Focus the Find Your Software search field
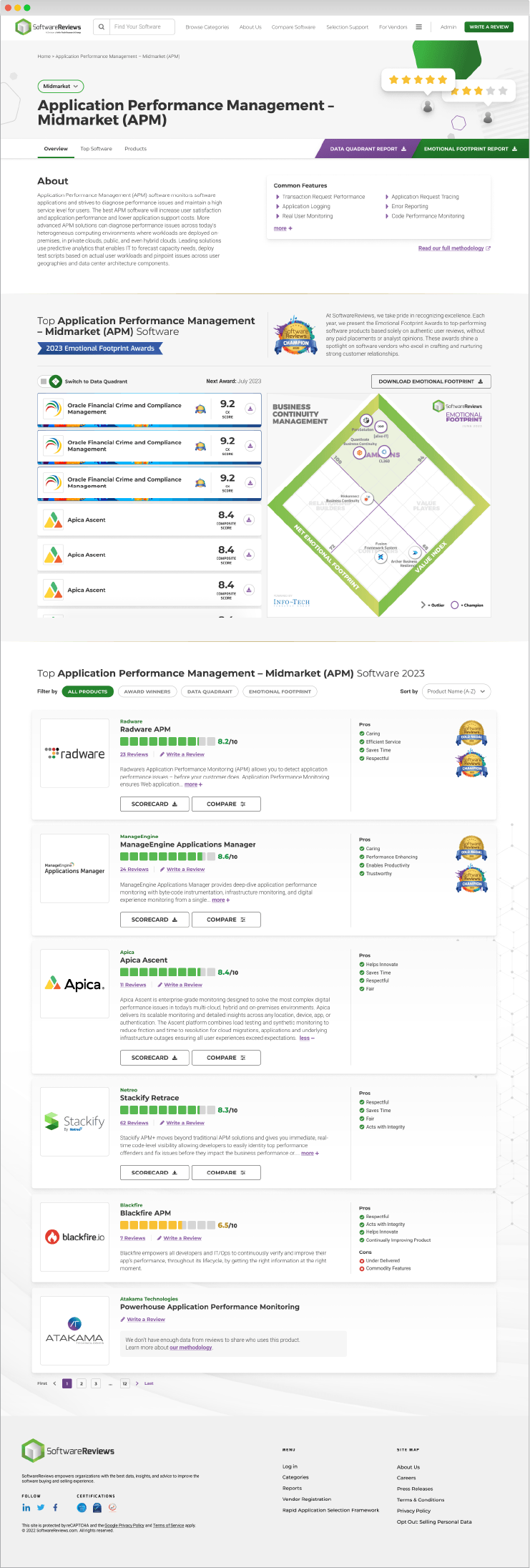The height and width of the screenshot is (1568, 530). [142, 27]
